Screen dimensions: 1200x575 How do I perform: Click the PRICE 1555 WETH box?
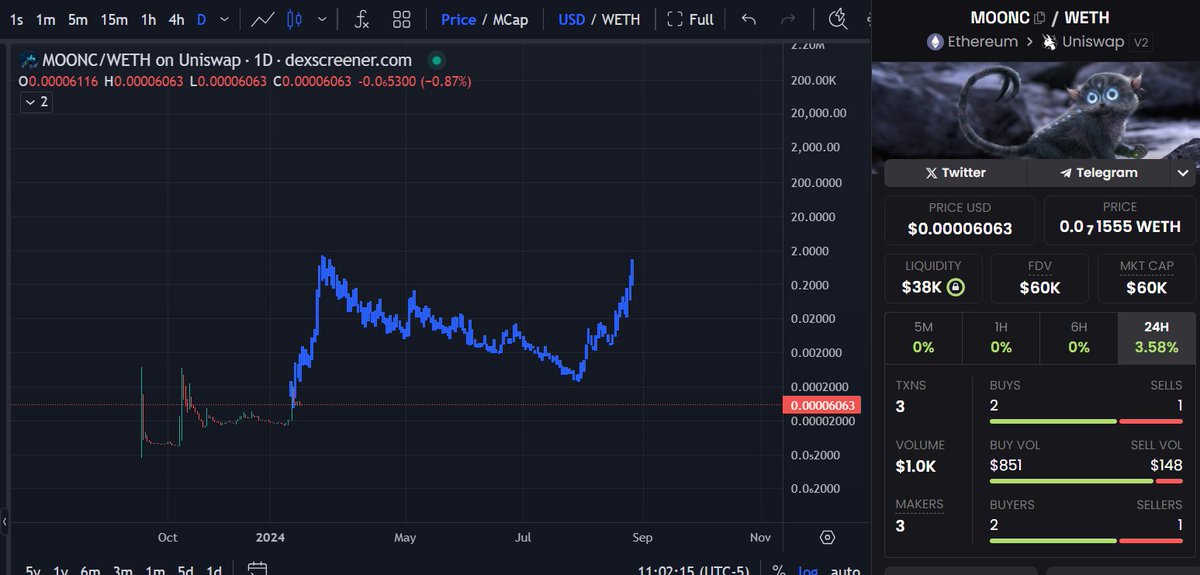point(1120,219)
